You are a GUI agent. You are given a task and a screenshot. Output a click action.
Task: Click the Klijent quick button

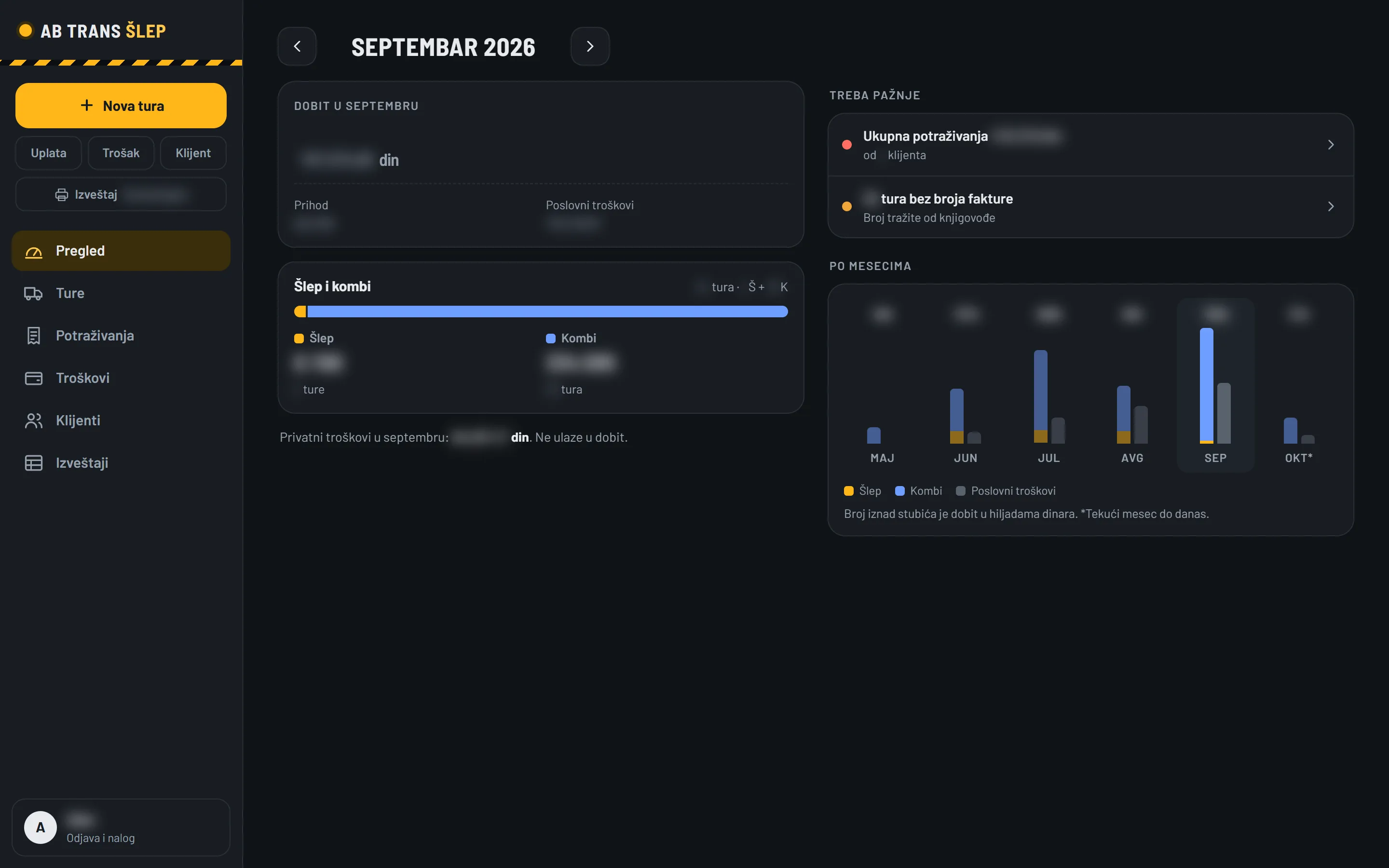(x=193, y=153)
